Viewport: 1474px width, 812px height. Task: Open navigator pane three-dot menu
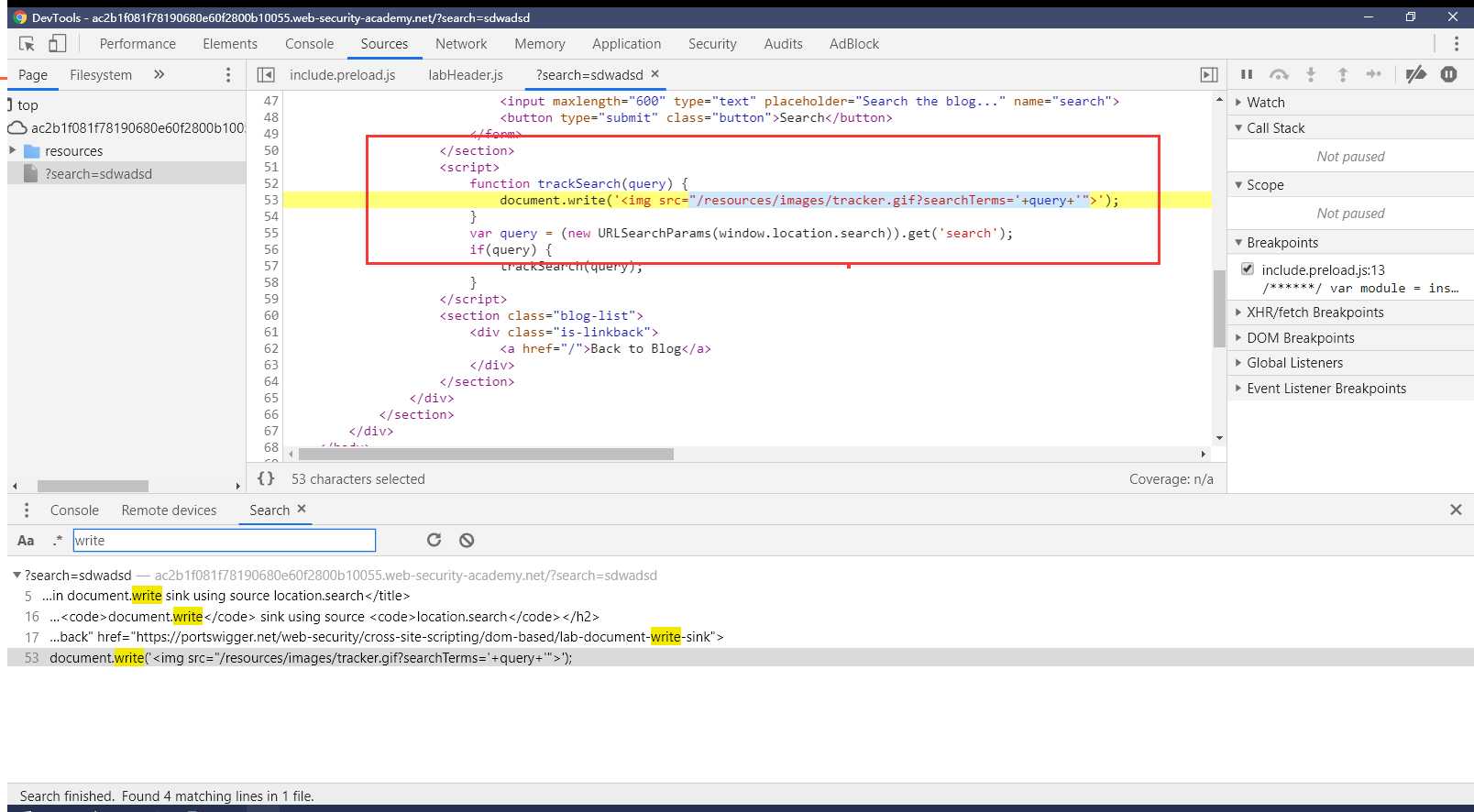[x=228, y=75]
